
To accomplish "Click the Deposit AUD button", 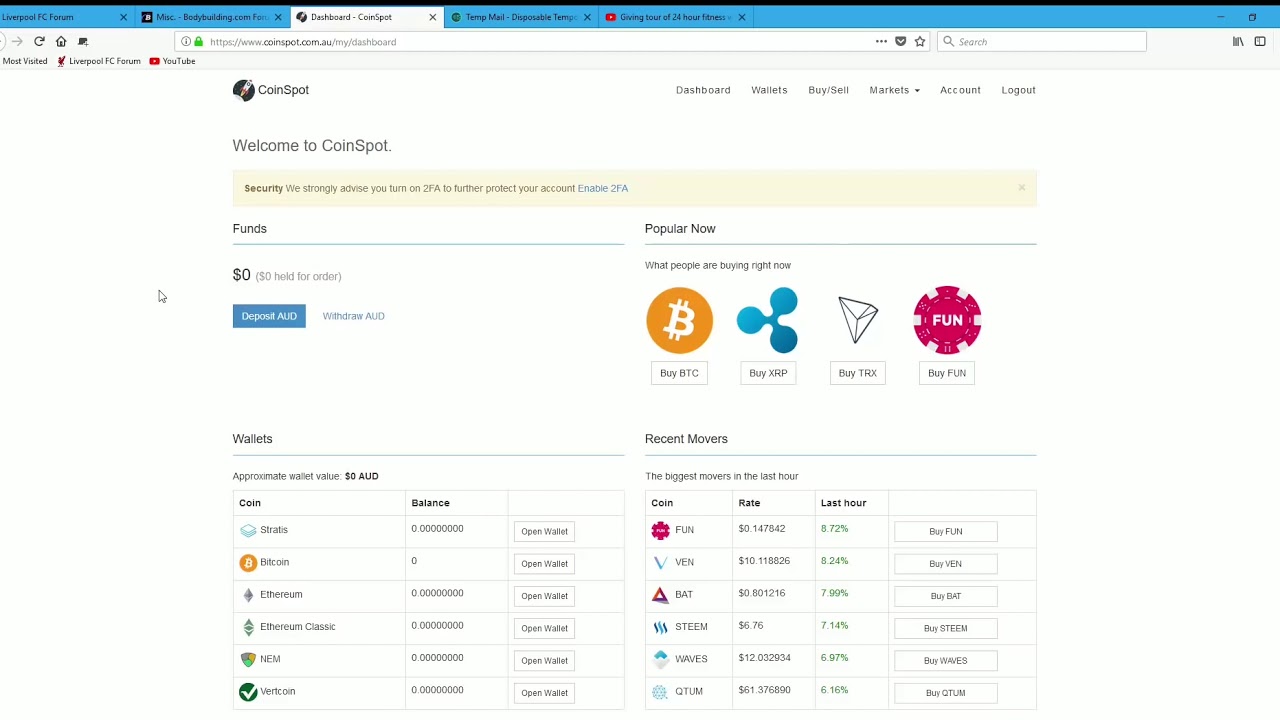I will coord(269,316).
